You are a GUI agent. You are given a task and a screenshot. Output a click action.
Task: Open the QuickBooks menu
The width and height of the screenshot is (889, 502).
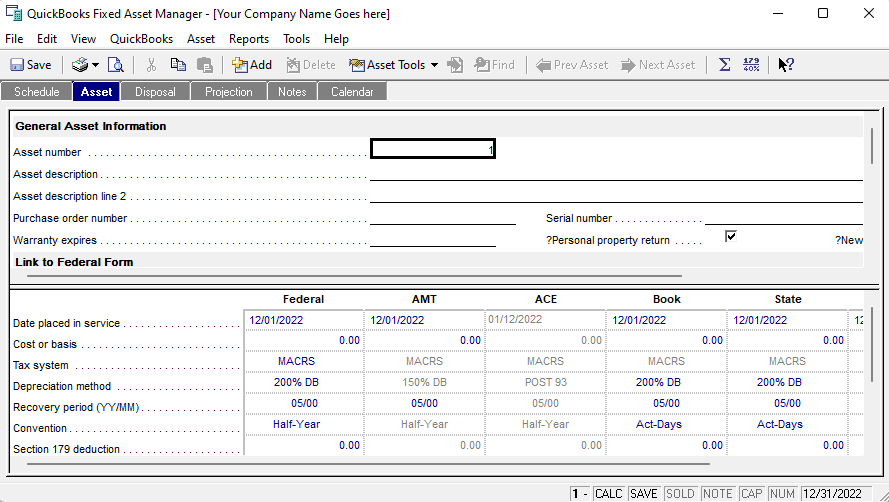(142, 39)
